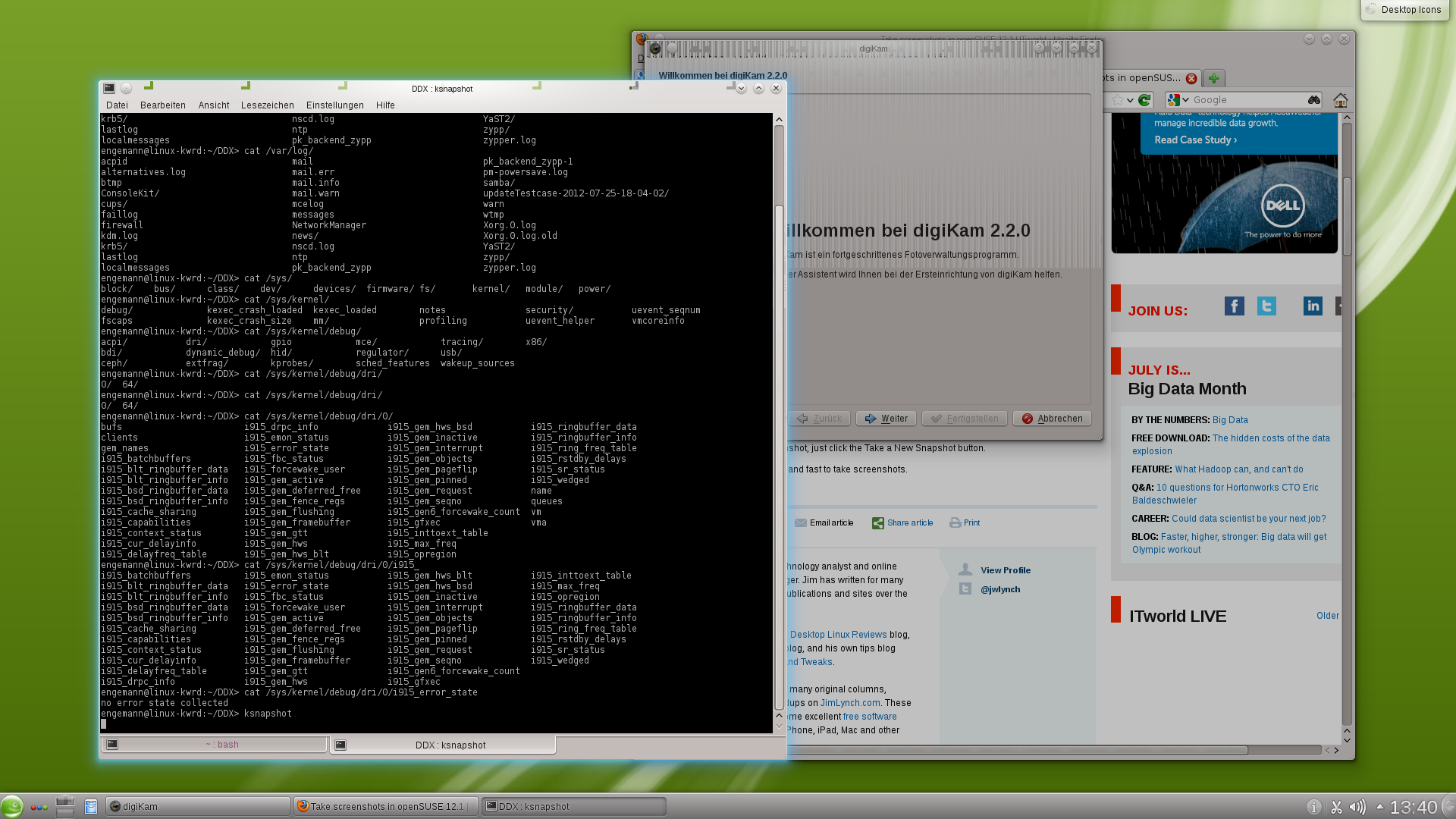This screenshot has width=1456, height=819.
Task: Click the volume speaker tray icon
Action: click(1357, 808)
